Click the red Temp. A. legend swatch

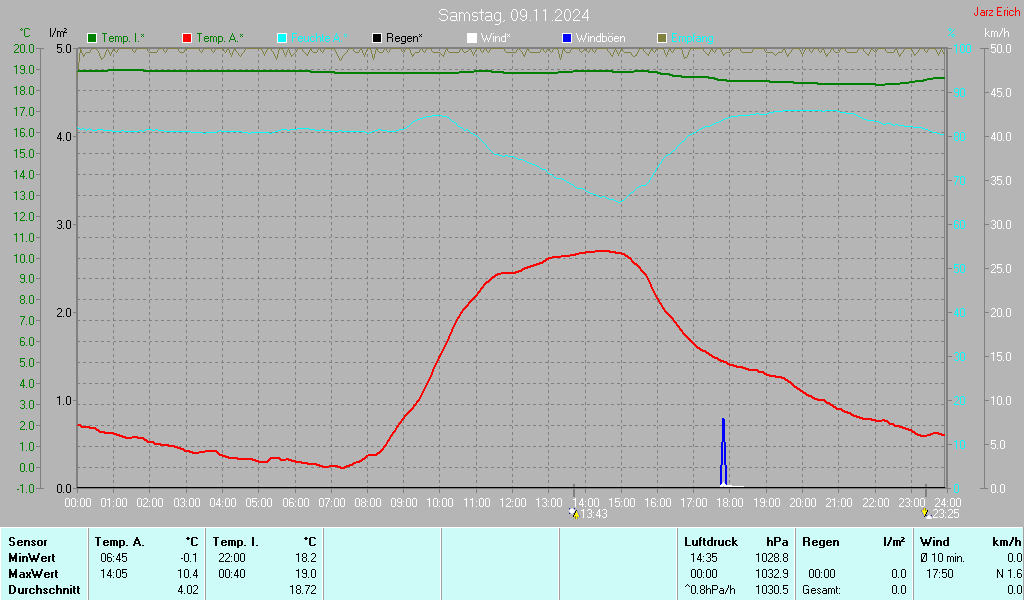pos(187,39)
